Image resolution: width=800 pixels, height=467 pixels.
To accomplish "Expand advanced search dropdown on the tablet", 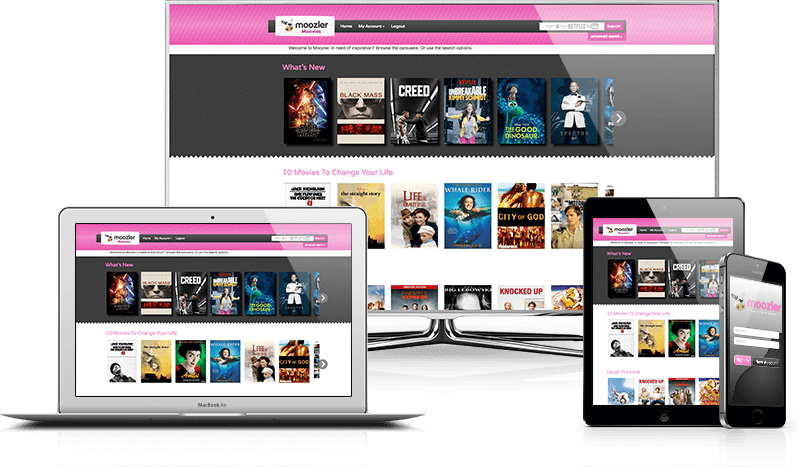I will [x=716, y=236].
